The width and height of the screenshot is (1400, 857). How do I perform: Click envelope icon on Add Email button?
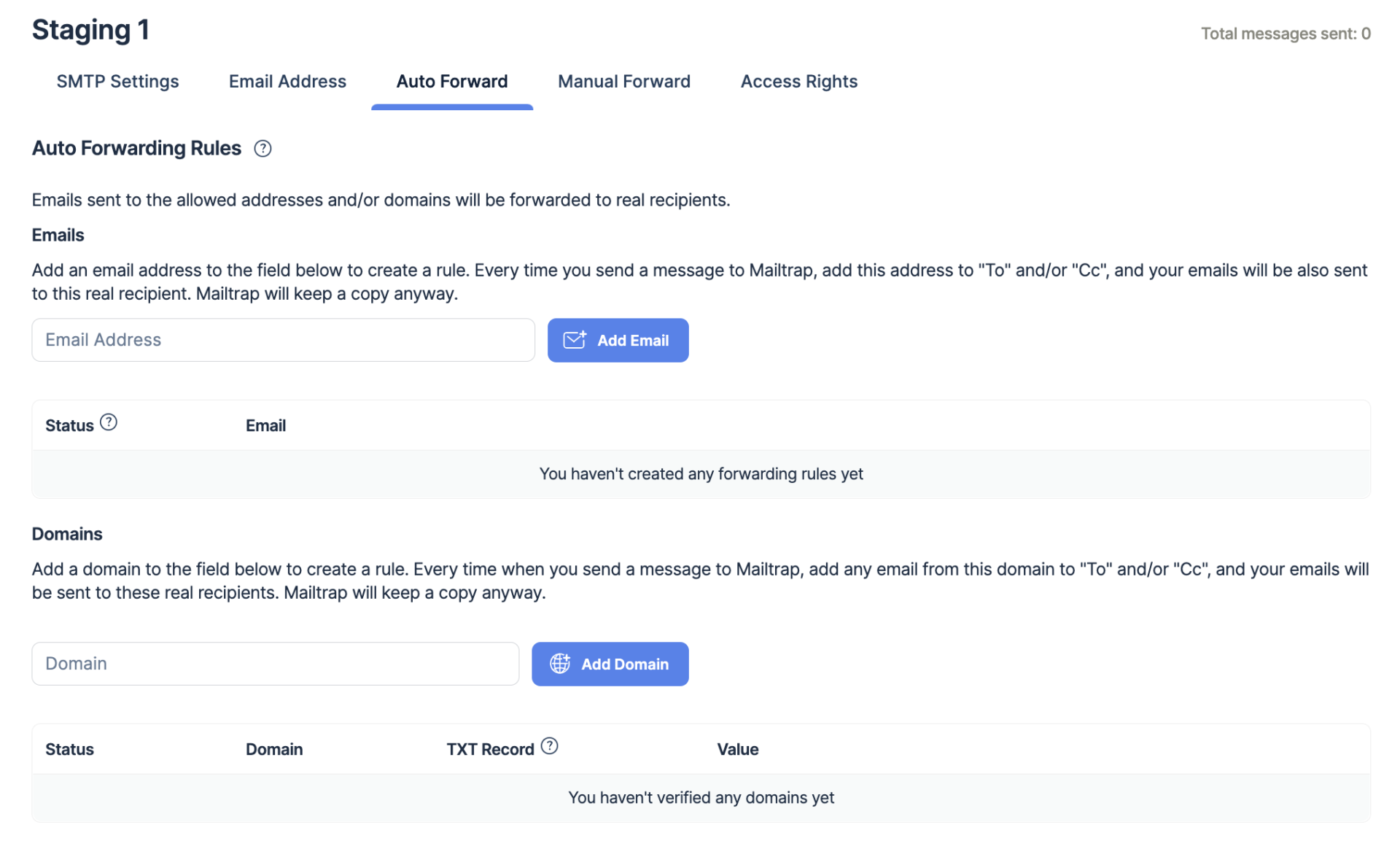tap(575, 340)
